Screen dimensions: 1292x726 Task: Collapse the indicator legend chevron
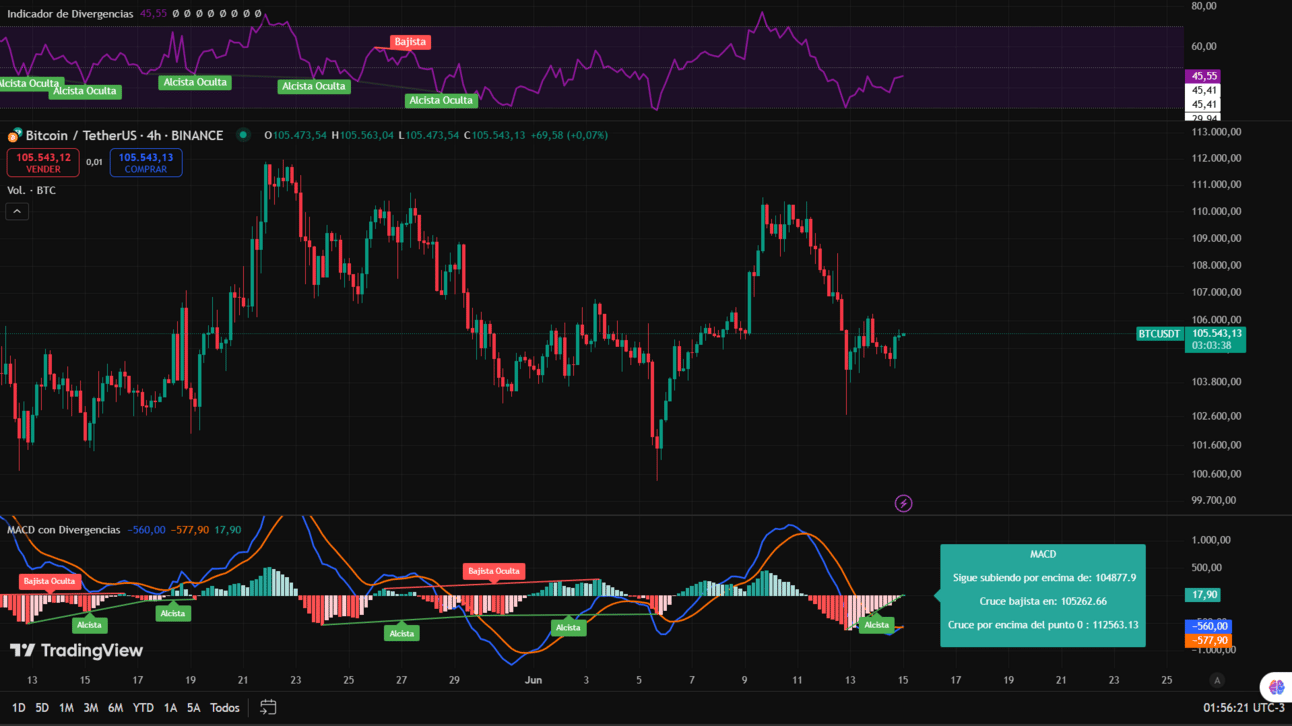[x=17, y=211]
